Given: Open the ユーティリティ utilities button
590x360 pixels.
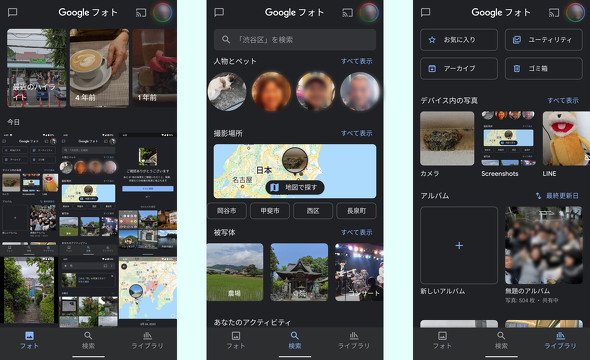Looking at the screenshot, I should [543, 39].
